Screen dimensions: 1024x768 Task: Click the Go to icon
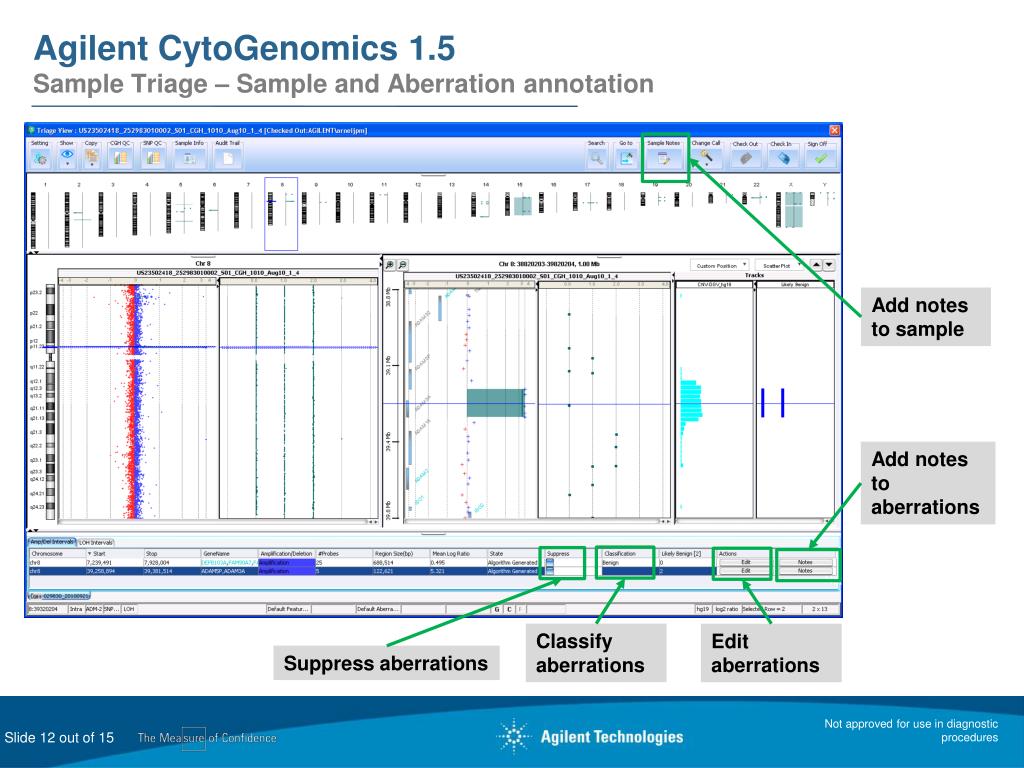coord(626,158)
